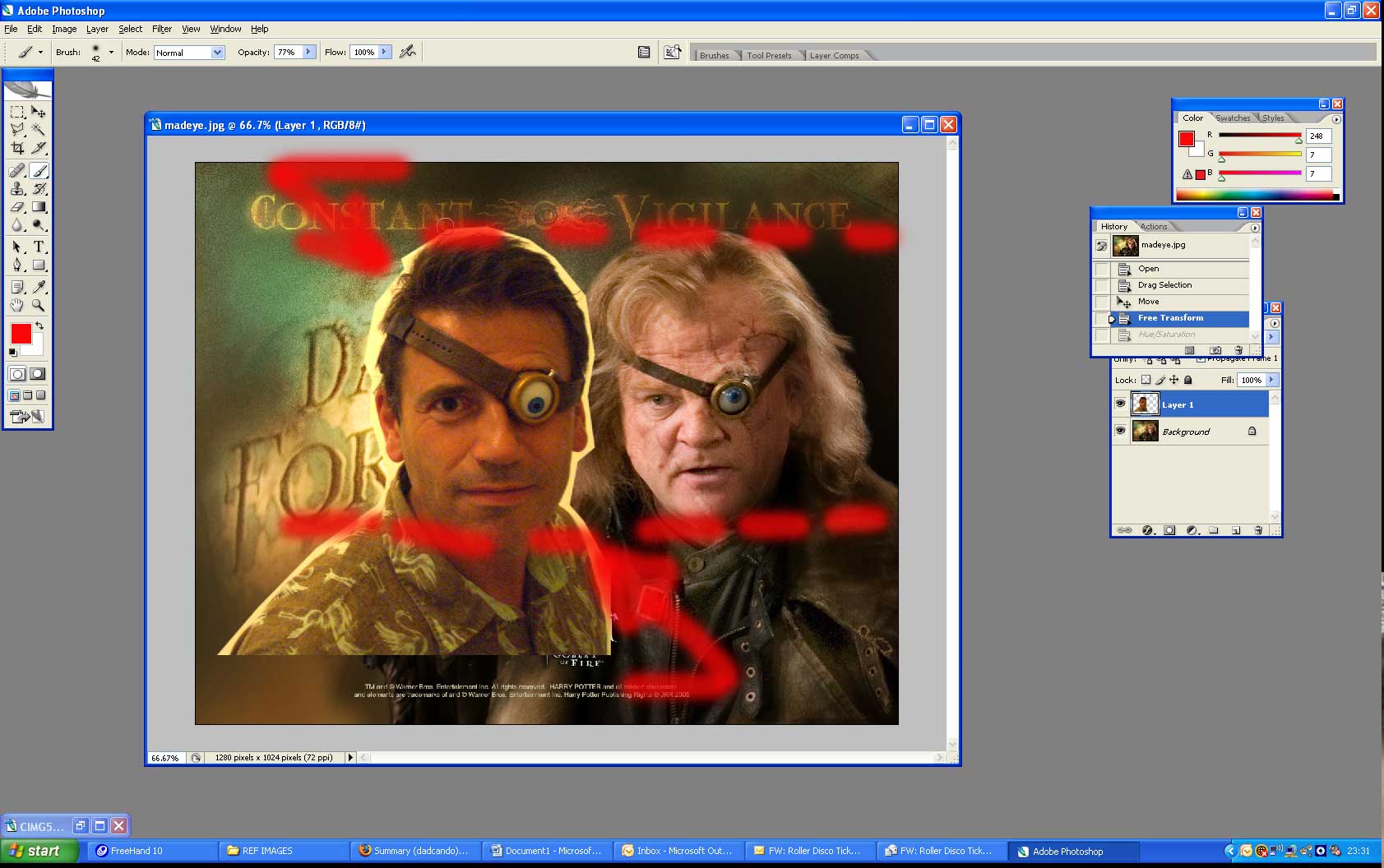Reset default foreground and background colors
The width and height of the screenshot is (1384, 868).
12,353
